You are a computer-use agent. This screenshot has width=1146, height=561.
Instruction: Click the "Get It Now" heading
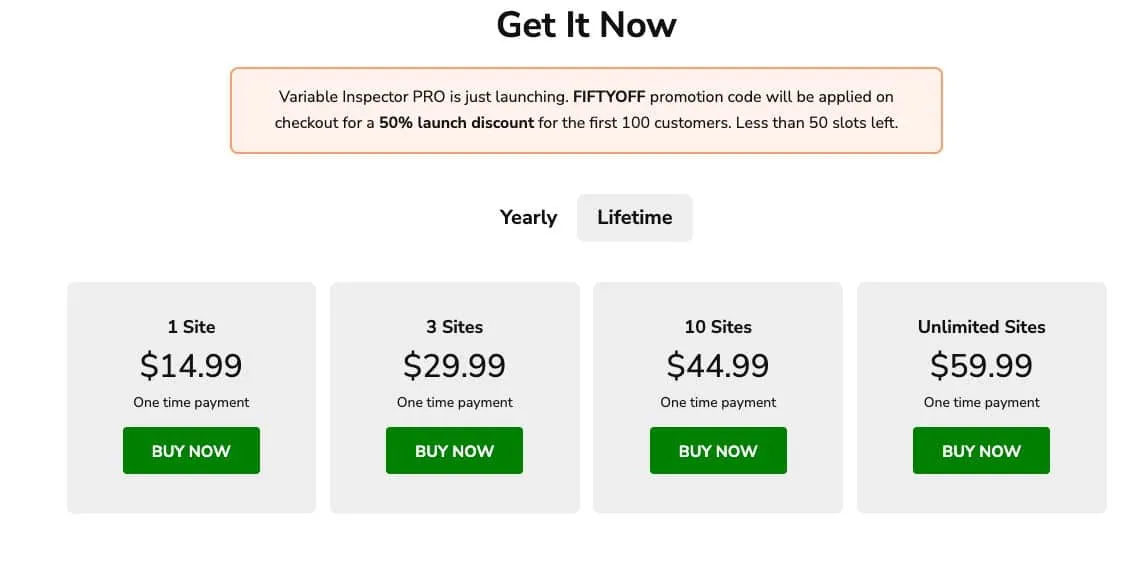tap(586, 25)
